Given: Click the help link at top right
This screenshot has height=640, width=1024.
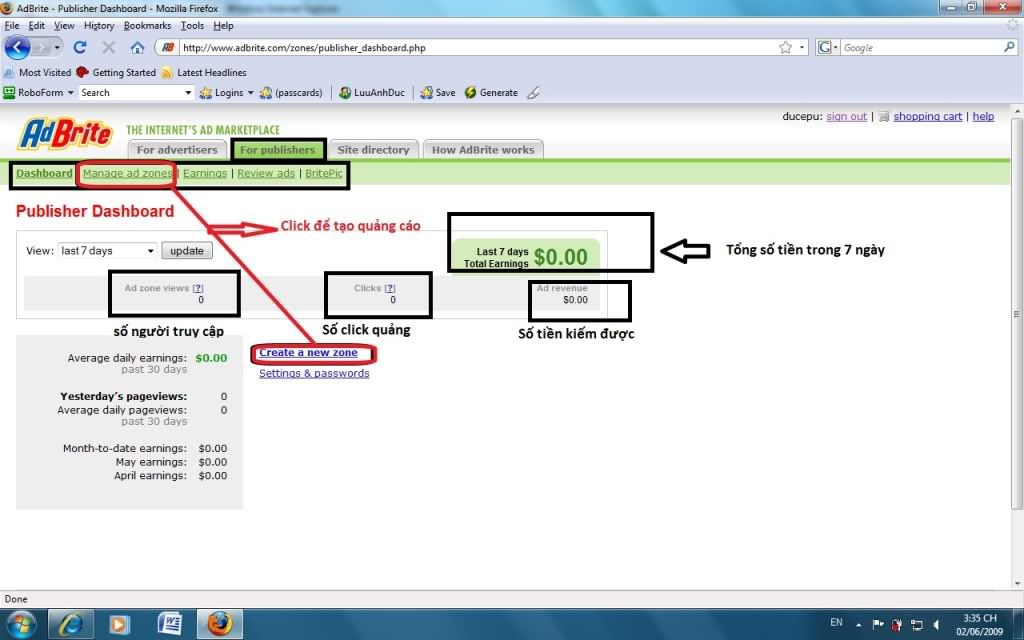Looking at the screenshot, I should pos(983,116).
